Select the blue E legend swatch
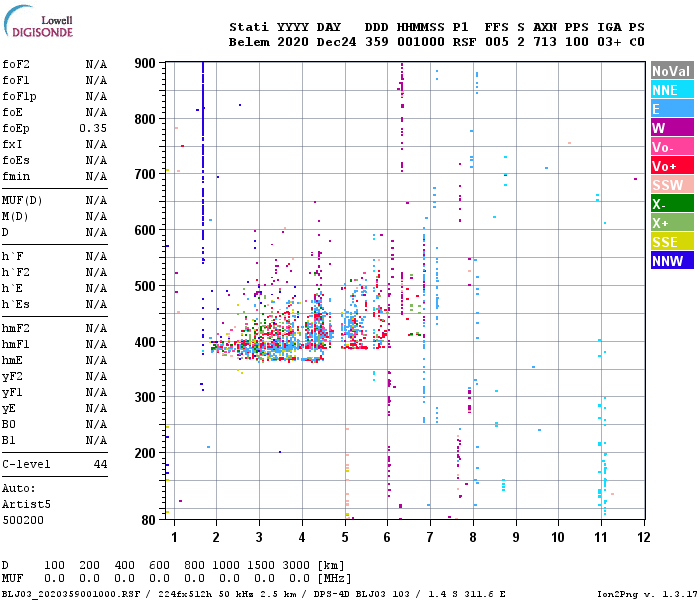 tap(672, 109)
